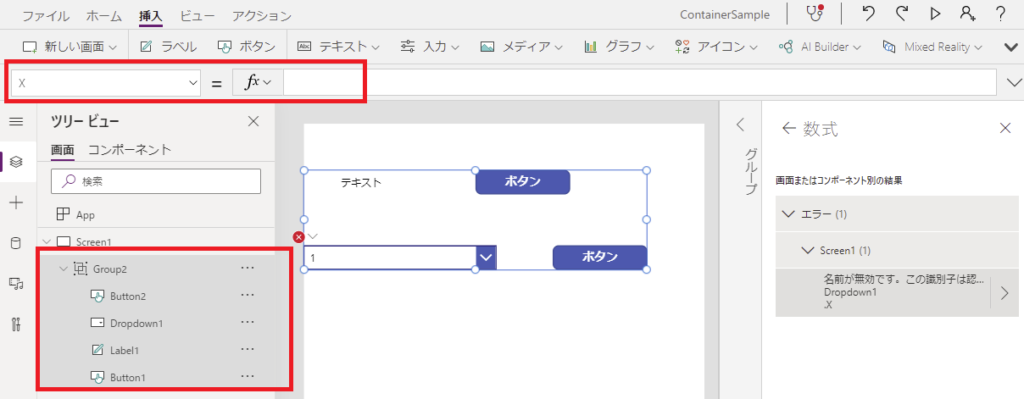The image size is (1024, 399).
Task: Select the テキスト label on canvas
Action: pyautogui.click(x=361, y=183)
